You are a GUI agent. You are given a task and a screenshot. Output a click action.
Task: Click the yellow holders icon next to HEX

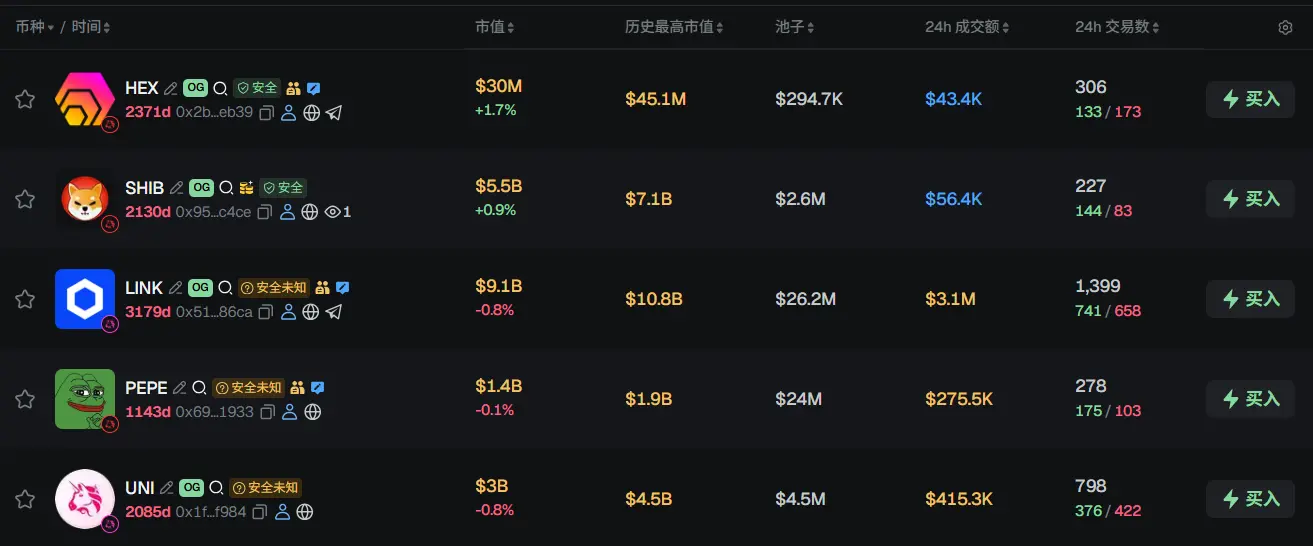[x=293, y=89]
